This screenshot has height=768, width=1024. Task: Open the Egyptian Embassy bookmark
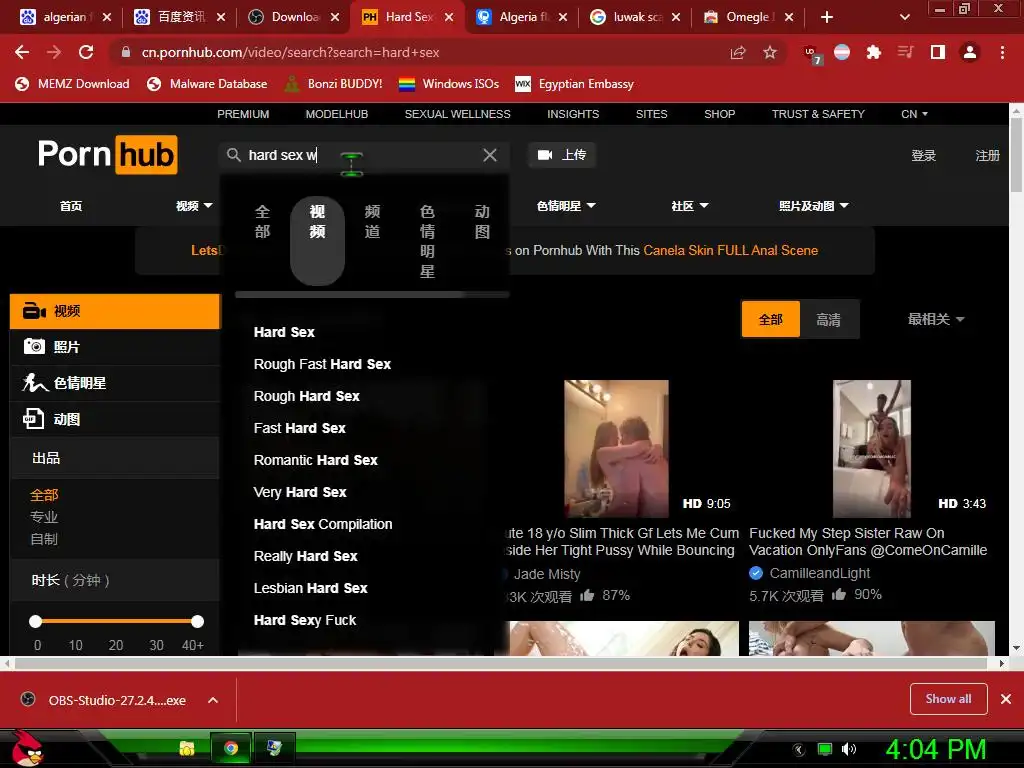tap(575, 84)
